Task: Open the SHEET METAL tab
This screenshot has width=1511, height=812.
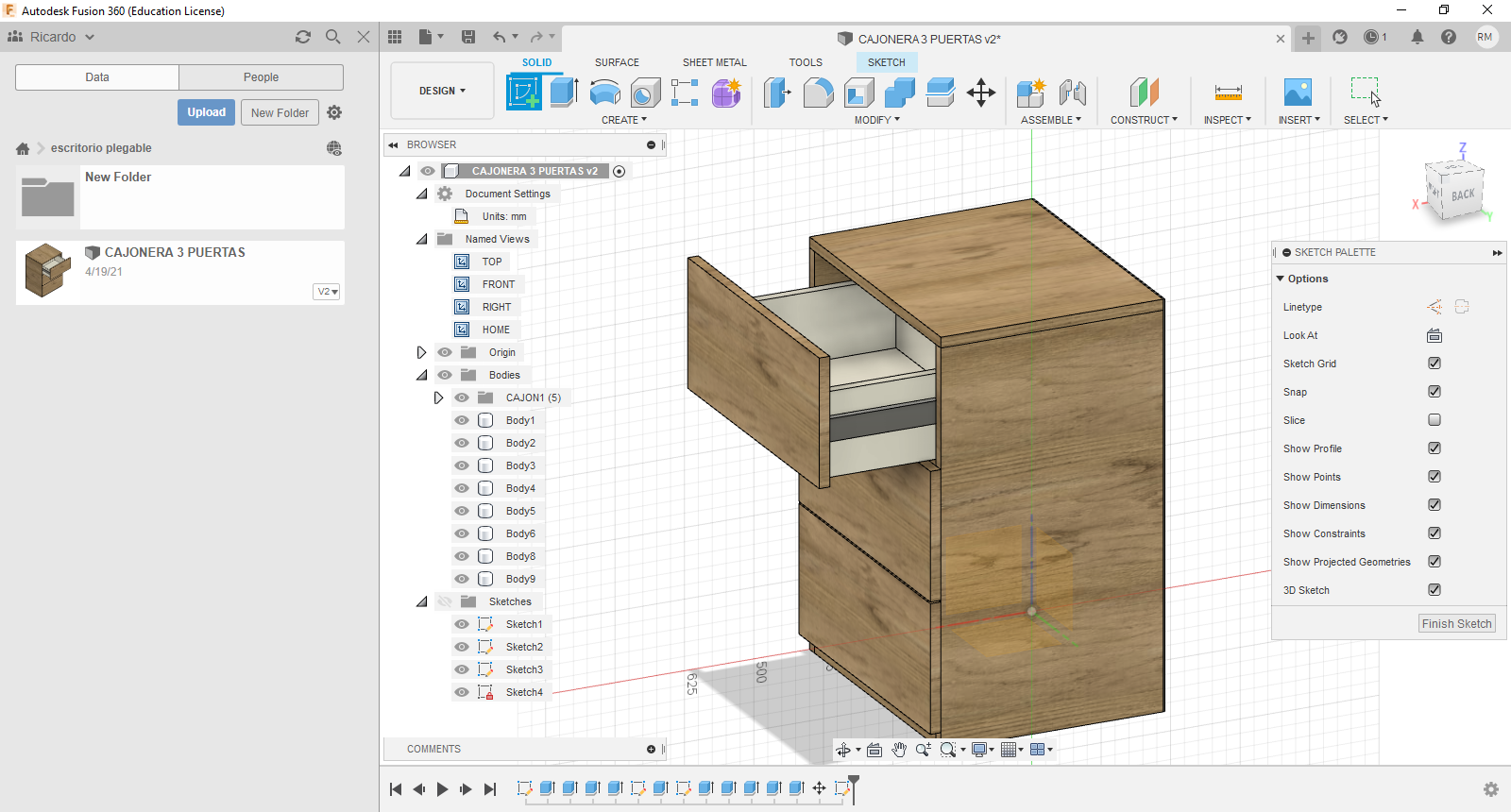Action: (x=714, y=62)
